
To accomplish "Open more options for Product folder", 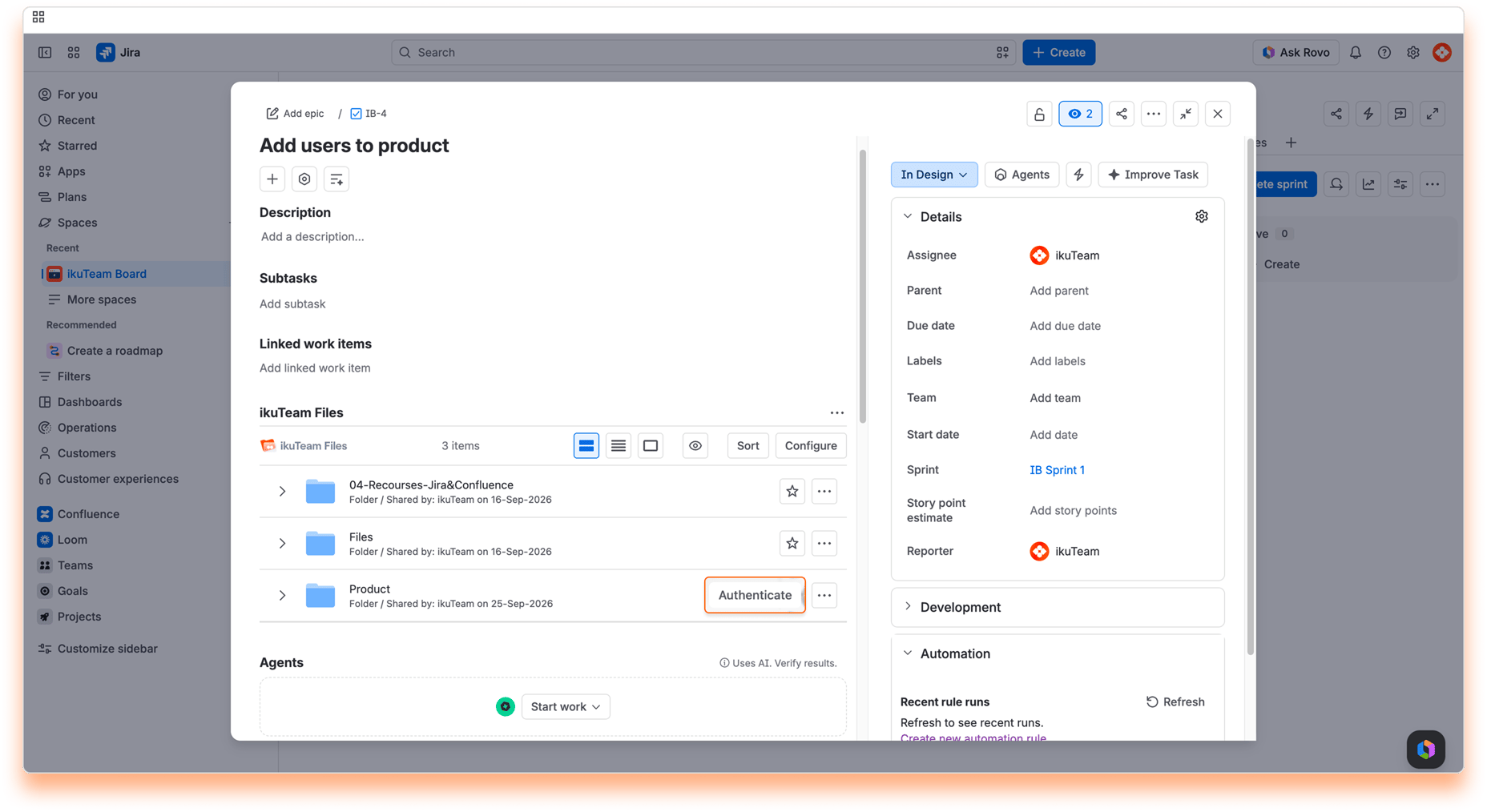I will pyautogui.click(x=824, y=596).
